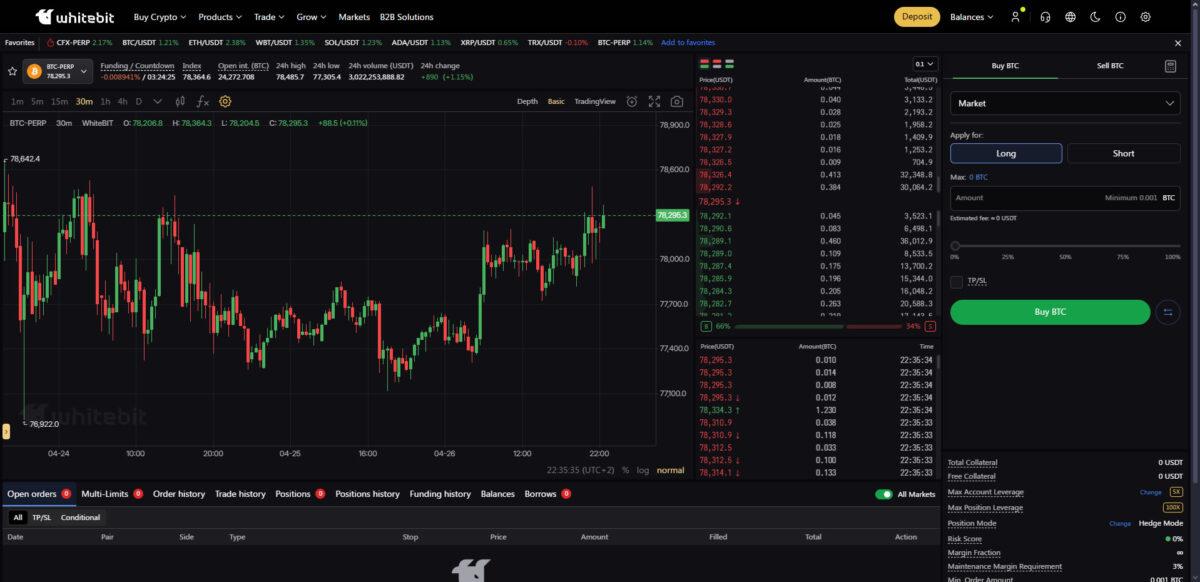Switch chart to TradingView mode

[x=595, y=101]
